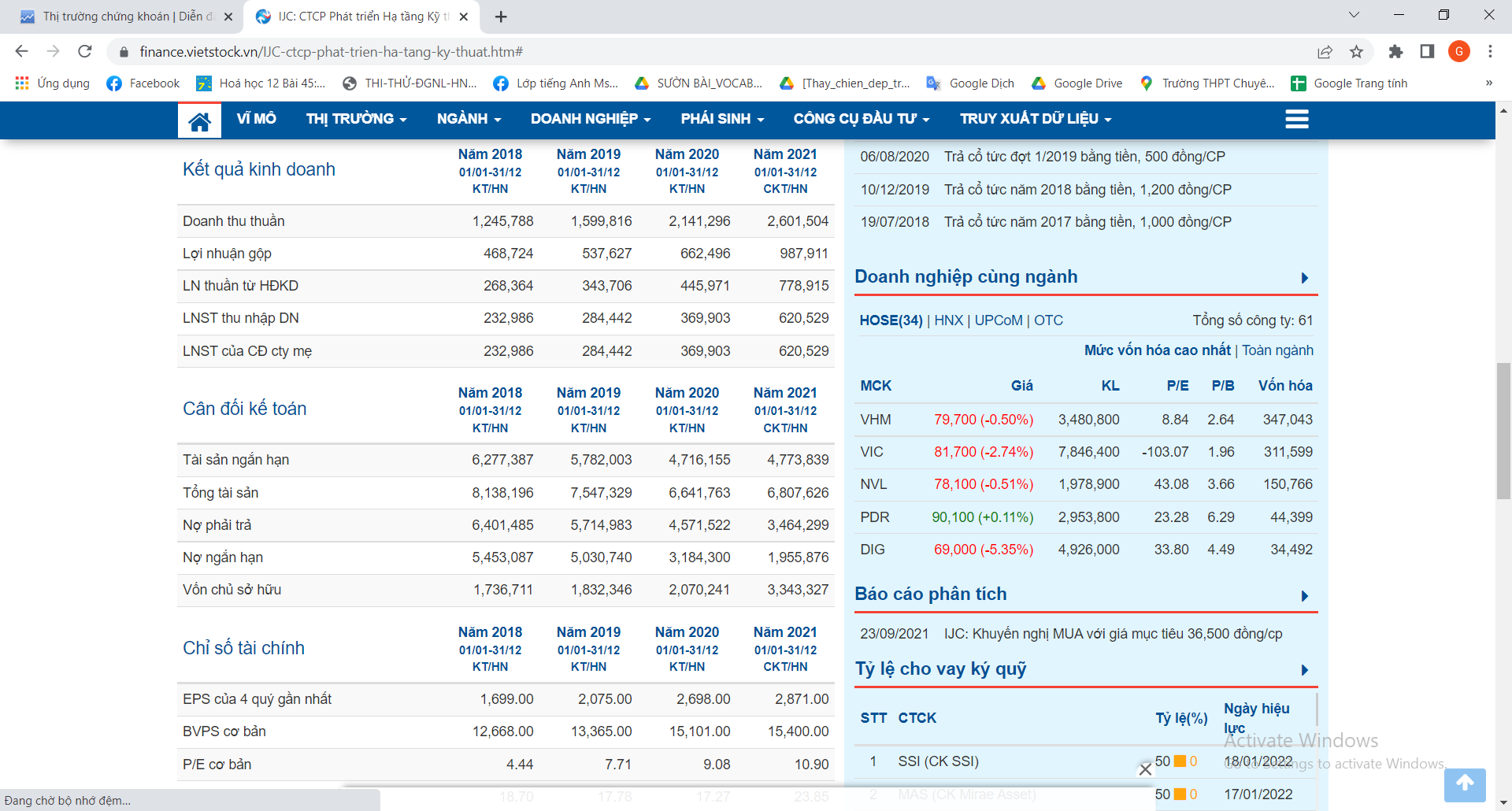Toggle Chrome side panel icon
This screenshot has width=1512, height=811.
[1427, 52]
